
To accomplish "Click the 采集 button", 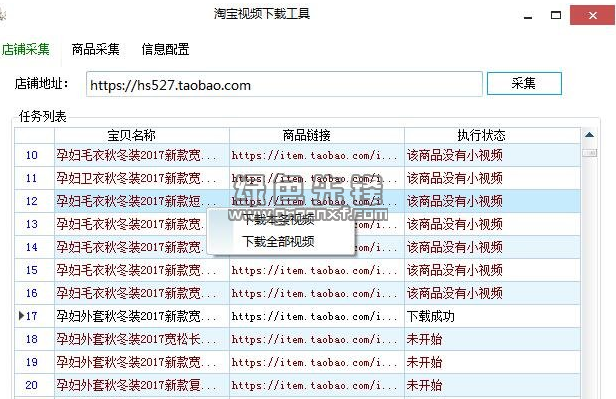I will click(524, 83).
